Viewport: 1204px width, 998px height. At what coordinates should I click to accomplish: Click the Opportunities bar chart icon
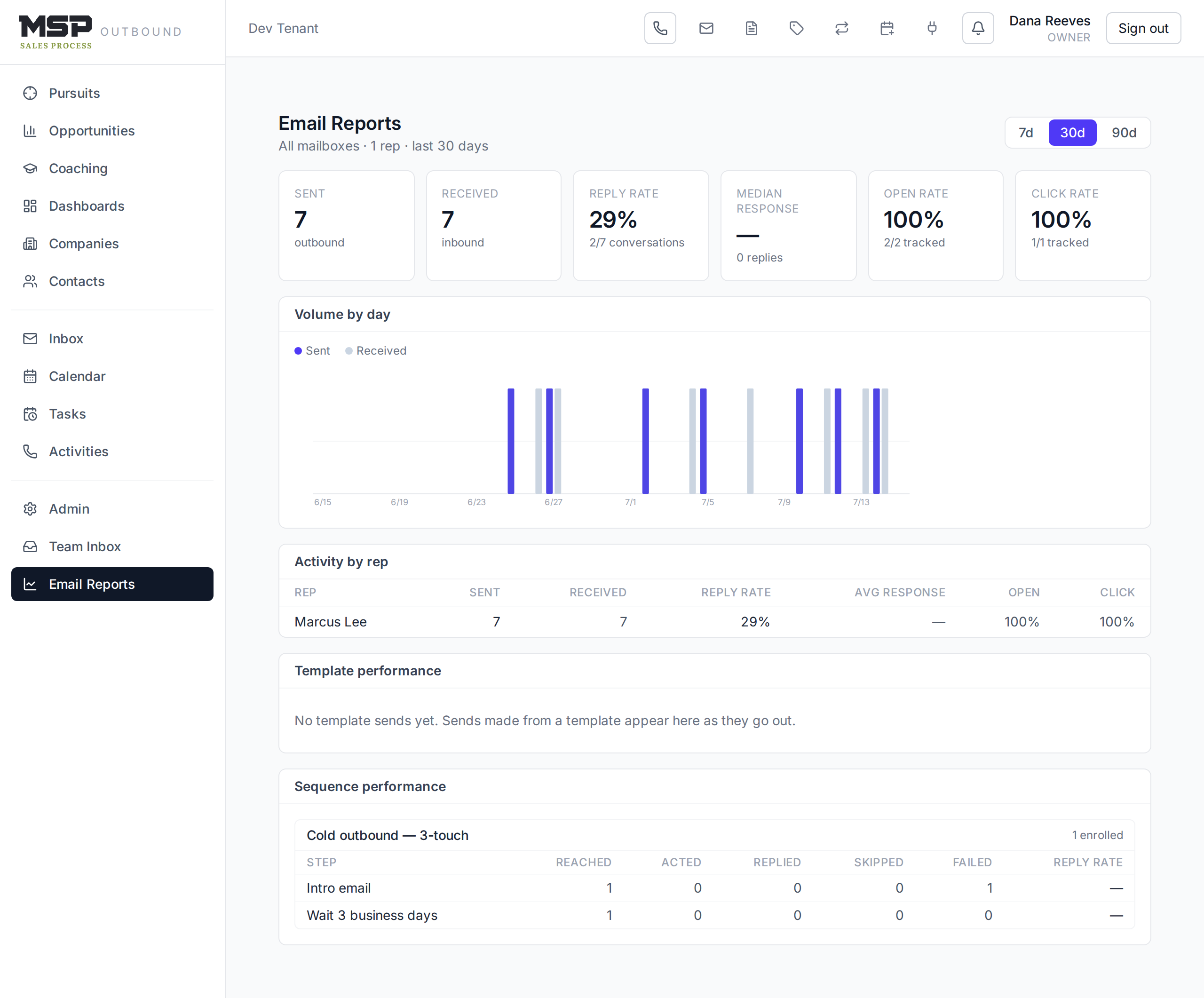coord(30,131)
